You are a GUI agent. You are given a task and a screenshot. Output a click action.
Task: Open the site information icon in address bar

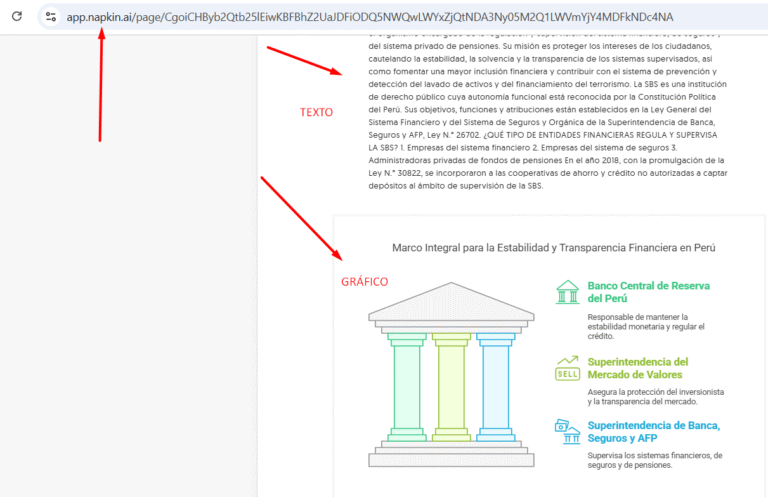50,17
